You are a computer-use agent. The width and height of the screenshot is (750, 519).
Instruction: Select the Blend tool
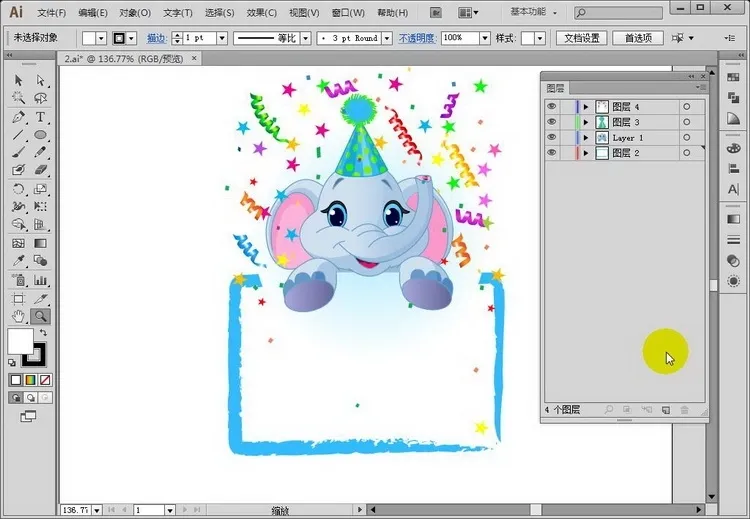tap(41, 261)
